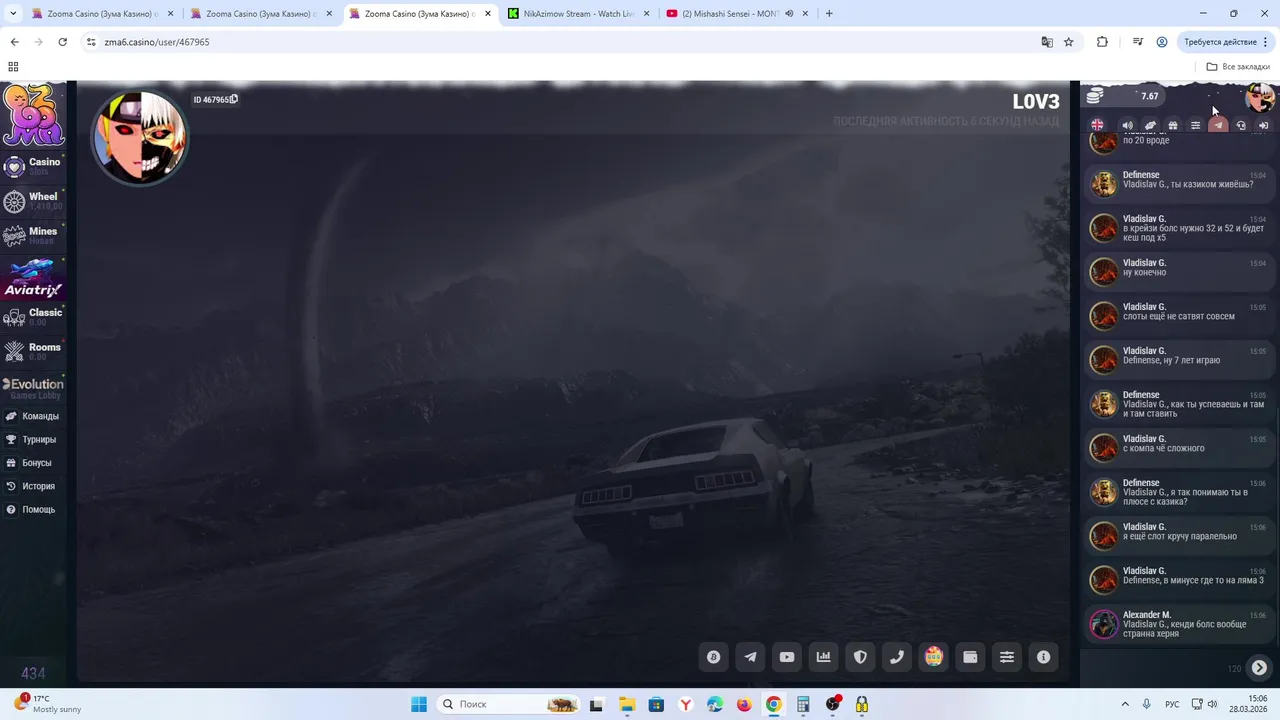
Task: Bookmark this page with the star
Action: tap(1068, 42)
